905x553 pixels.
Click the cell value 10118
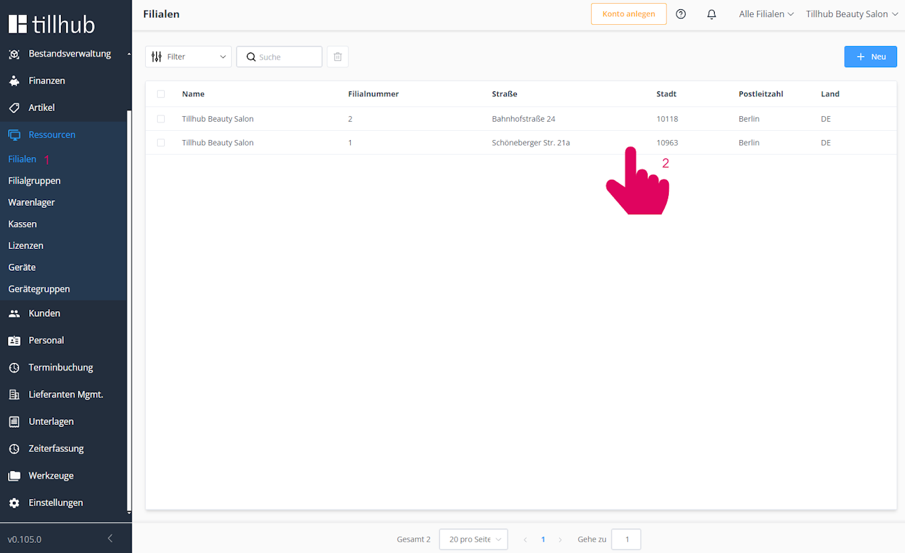(x=667, y=119)
